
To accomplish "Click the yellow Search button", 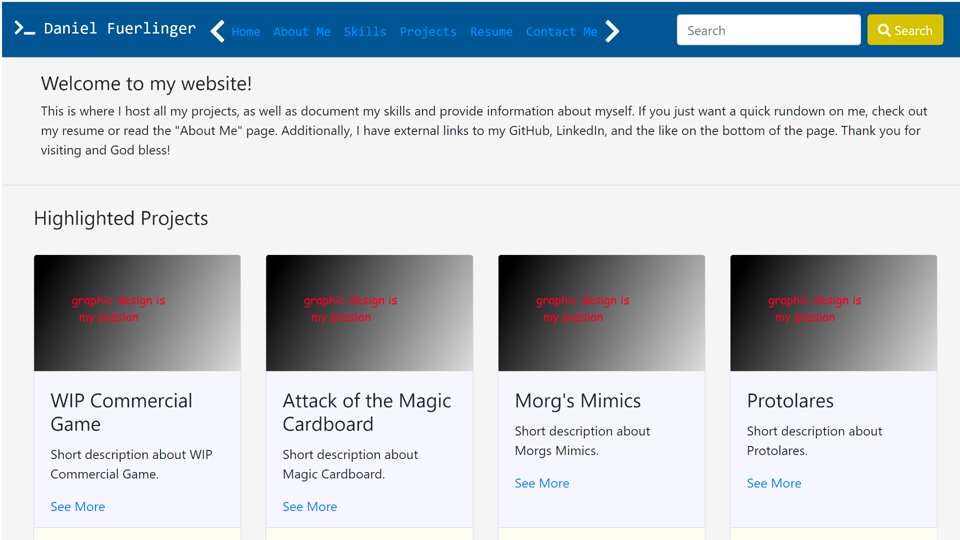I will click(905, 30).
